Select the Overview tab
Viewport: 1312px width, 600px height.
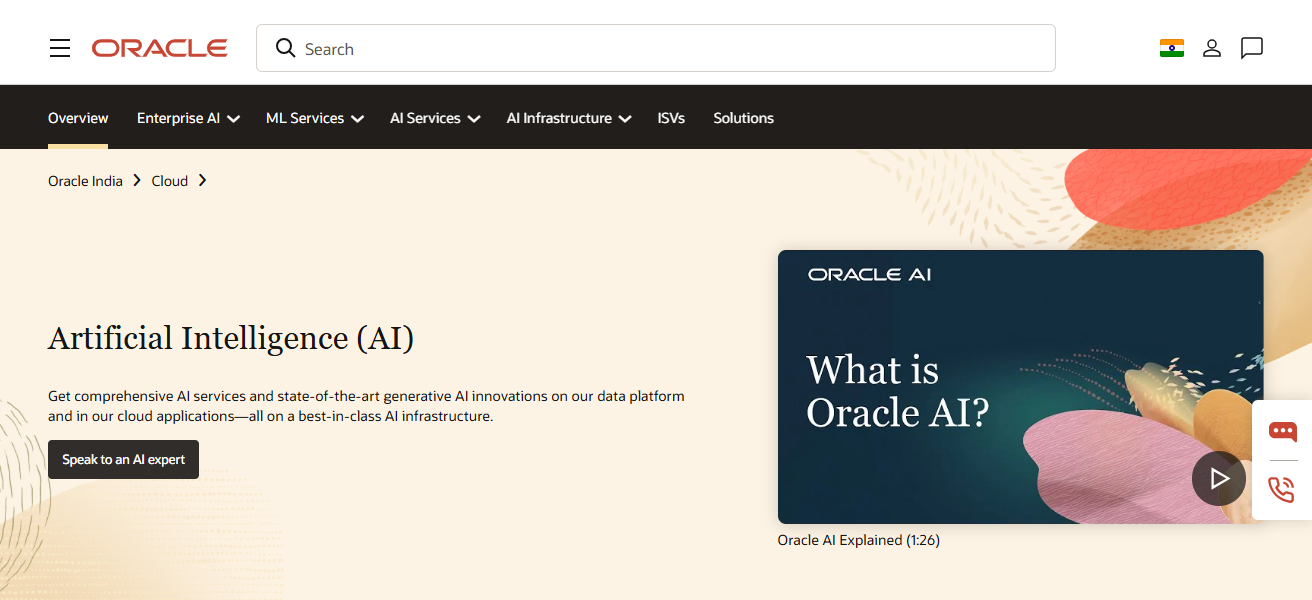[78, 118]
